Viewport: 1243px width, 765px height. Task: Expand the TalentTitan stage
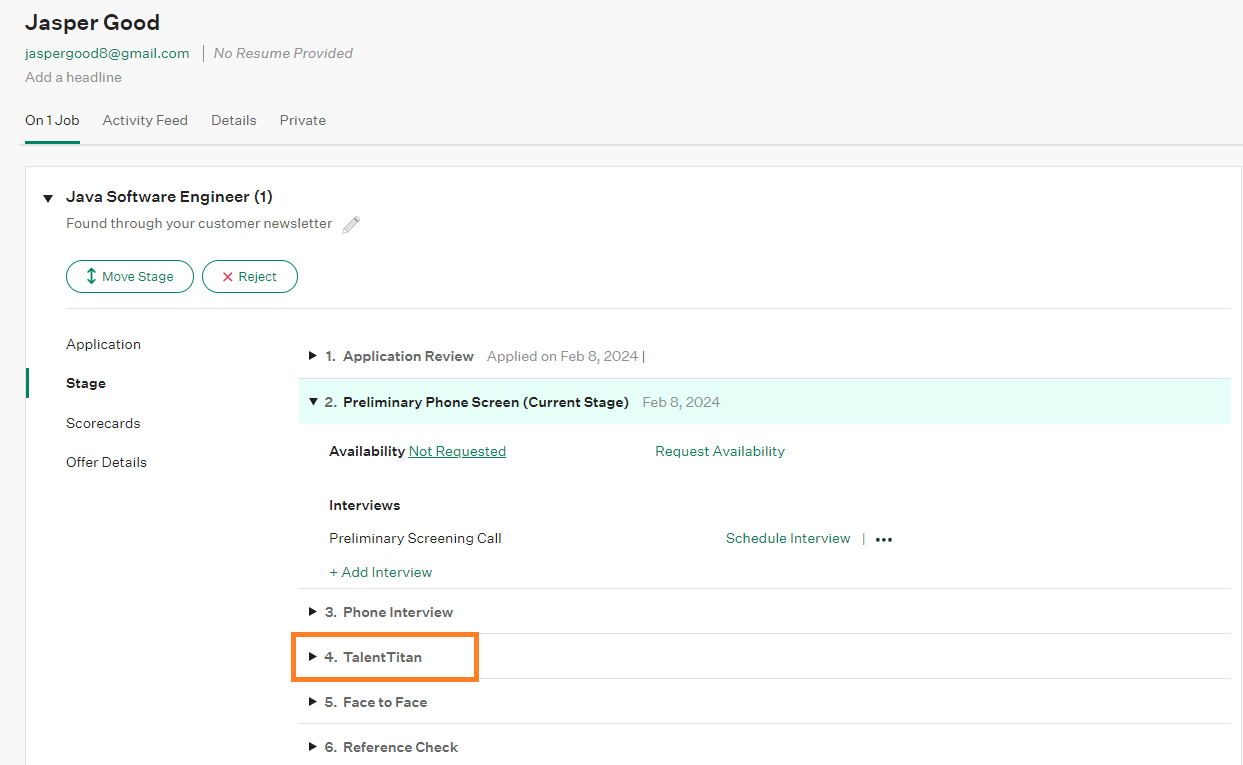coord(313,657)
